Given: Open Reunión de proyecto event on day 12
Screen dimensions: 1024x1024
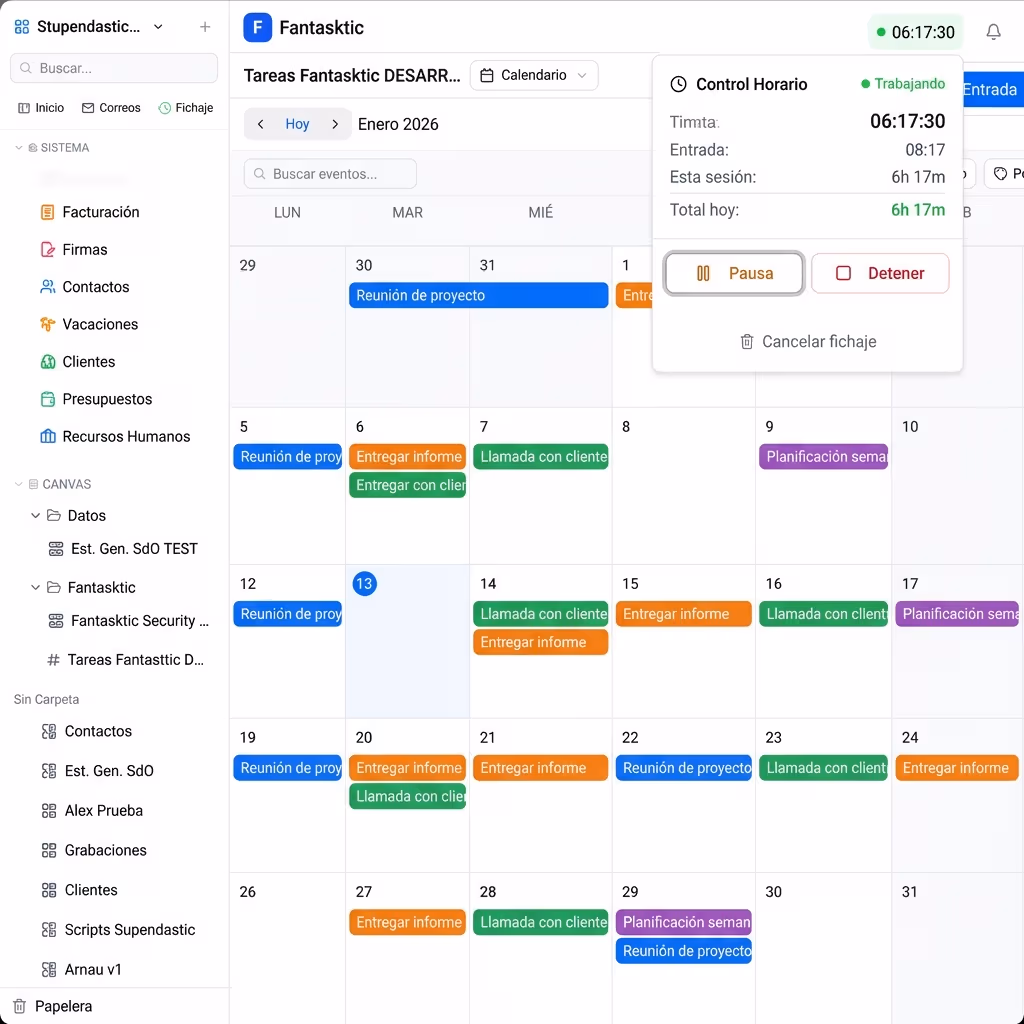Looking at the screenshot, I should click(288, 614).
